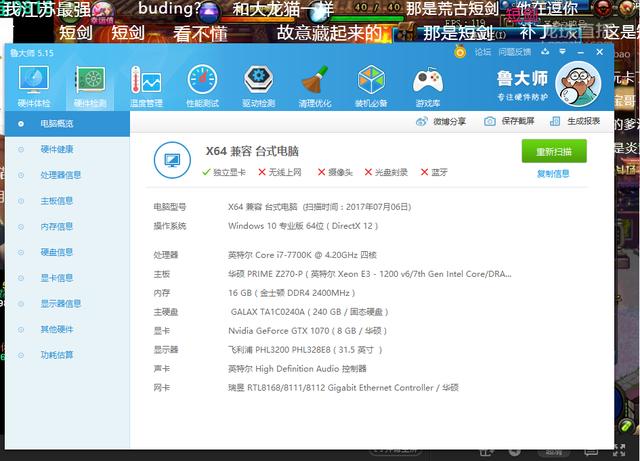Click Nvidia GeForce GTX 1070 value
Screen dimensions: 640x461
[307, 331]
